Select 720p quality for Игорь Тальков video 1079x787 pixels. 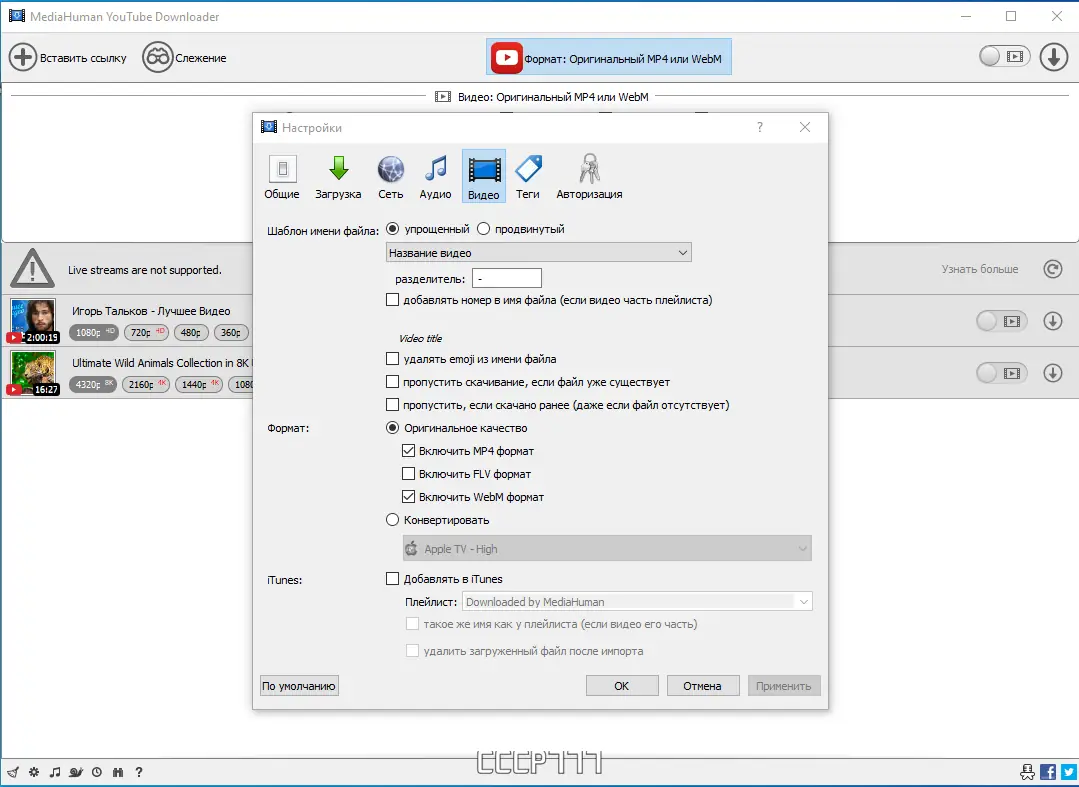147,332
